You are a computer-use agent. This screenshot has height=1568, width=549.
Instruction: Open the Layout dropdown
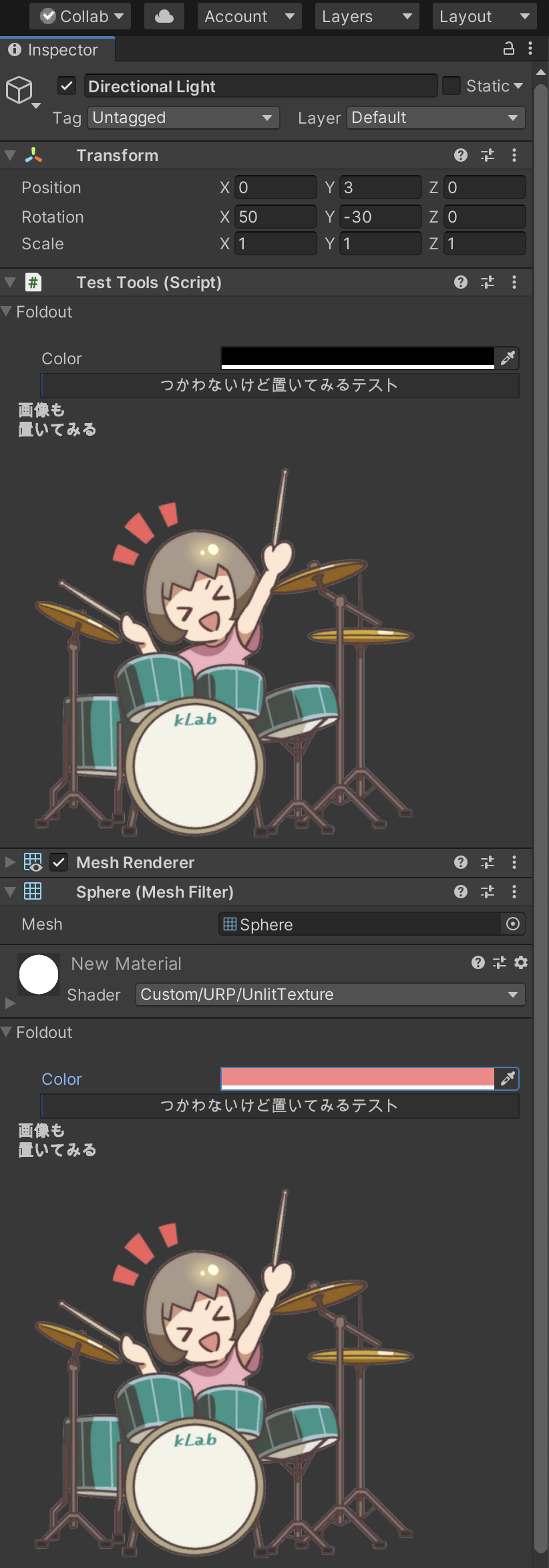pos(484,16)
